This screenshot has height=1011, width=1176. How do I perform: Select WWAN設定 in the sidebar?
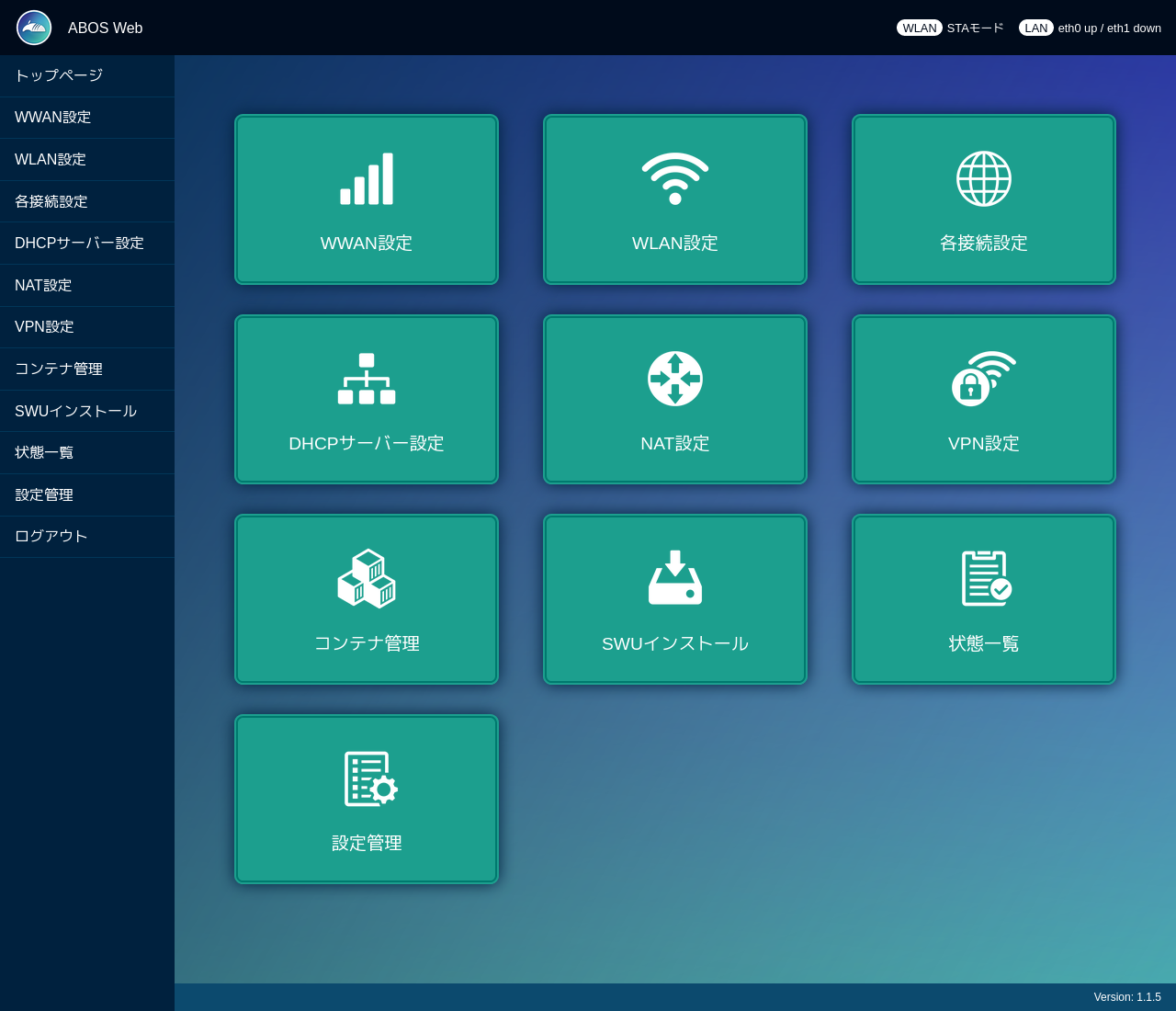(87, 118)
